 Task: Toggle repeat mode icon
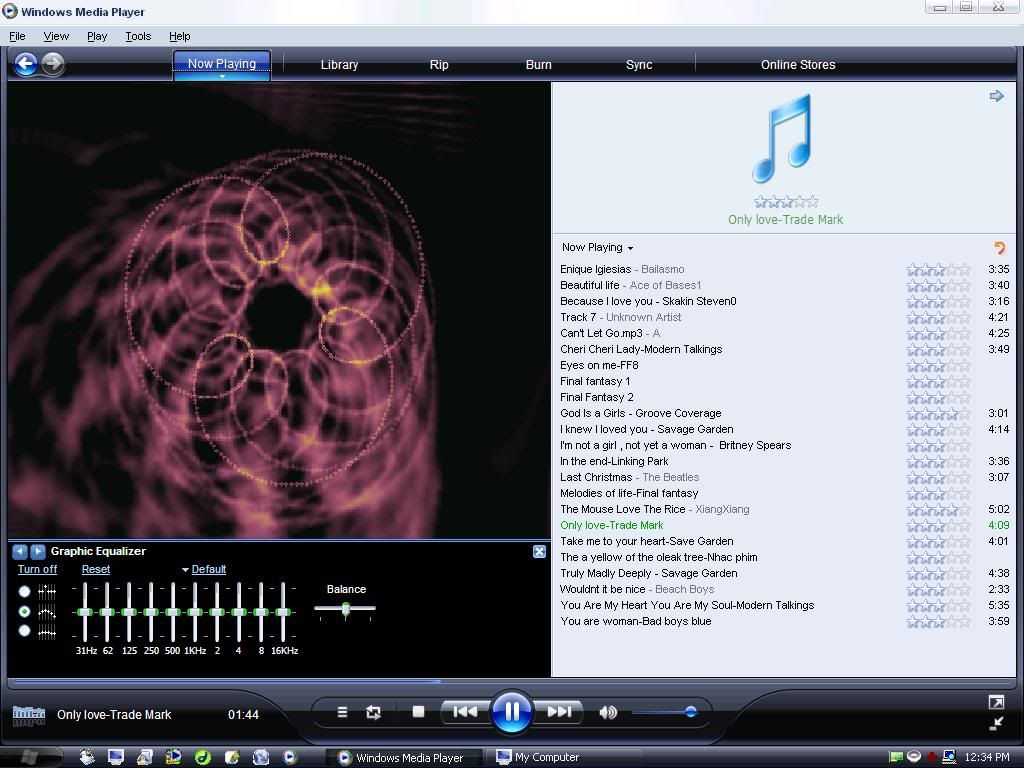[373, 712]
